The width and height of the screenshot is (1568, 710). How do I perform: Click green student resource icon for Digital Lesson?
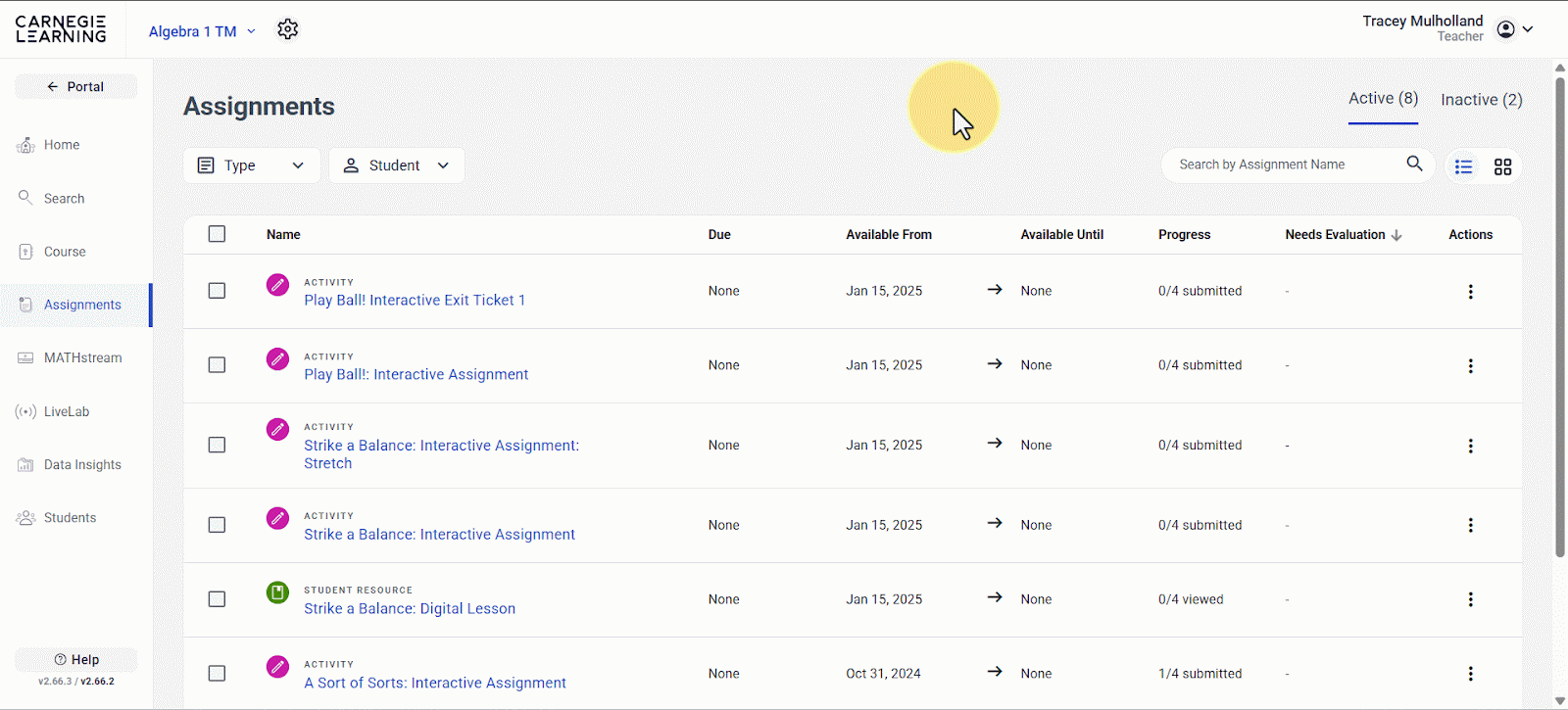(278, 592)
